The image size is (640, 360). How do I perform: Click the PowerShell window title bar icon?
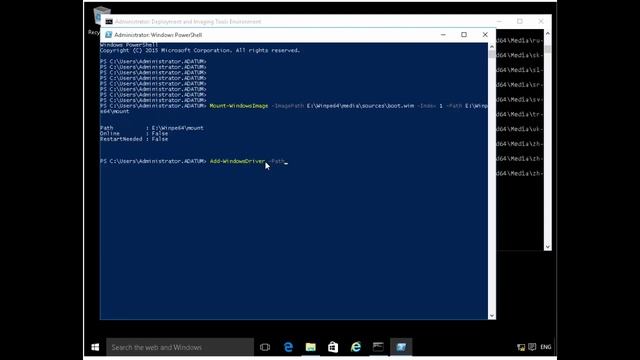click(x=109, y=35)
